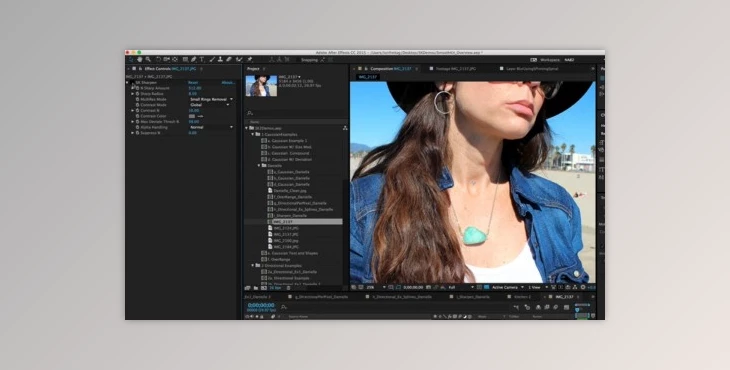Open Alpha Handling Normal dropdown
This screenshot has height=370, width=730.
(x=211, y=127)
